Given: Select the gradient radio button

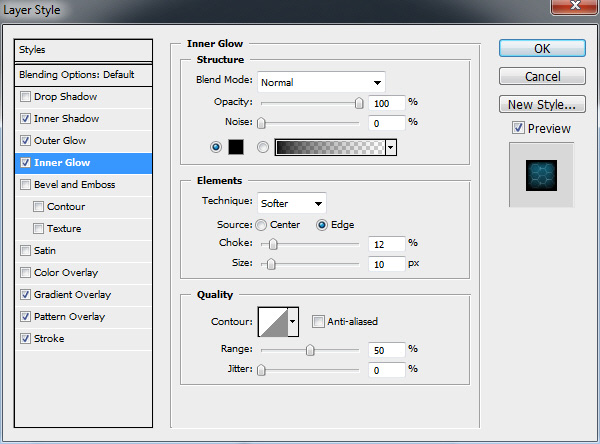Looking at the screenshot, I should click(x=263, y=147).
